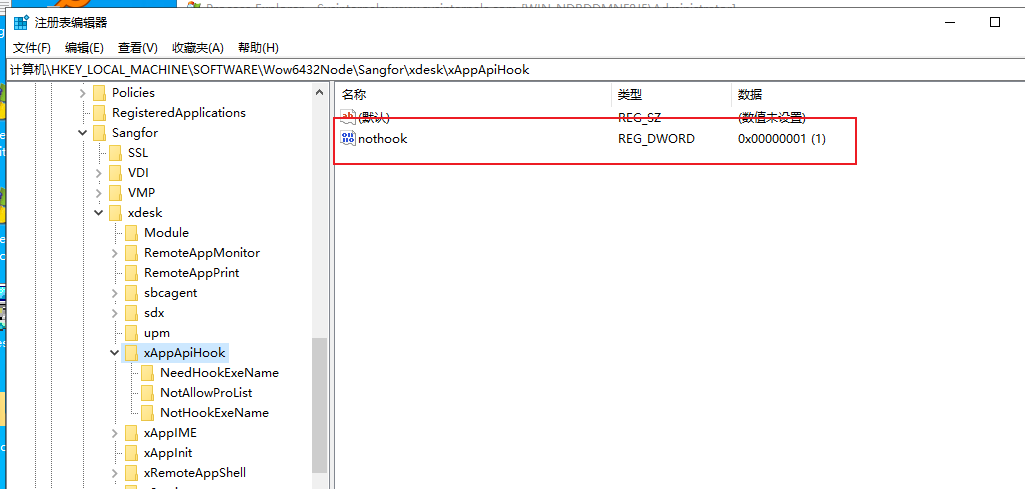Open the 文件(F) menu
Image resolution: width=1025 pixels, height=489 pixels.
coord(32,48)
